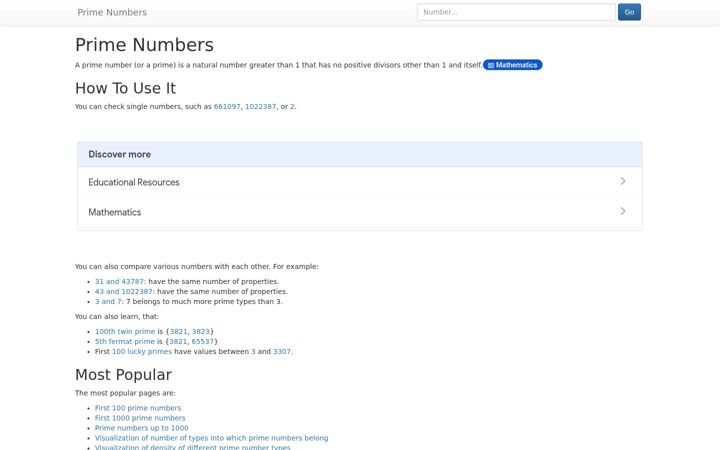720x450 pixels.
Task: Open the 5th fermat prime link
Action: pyautogui.click(x=125, y=342)
